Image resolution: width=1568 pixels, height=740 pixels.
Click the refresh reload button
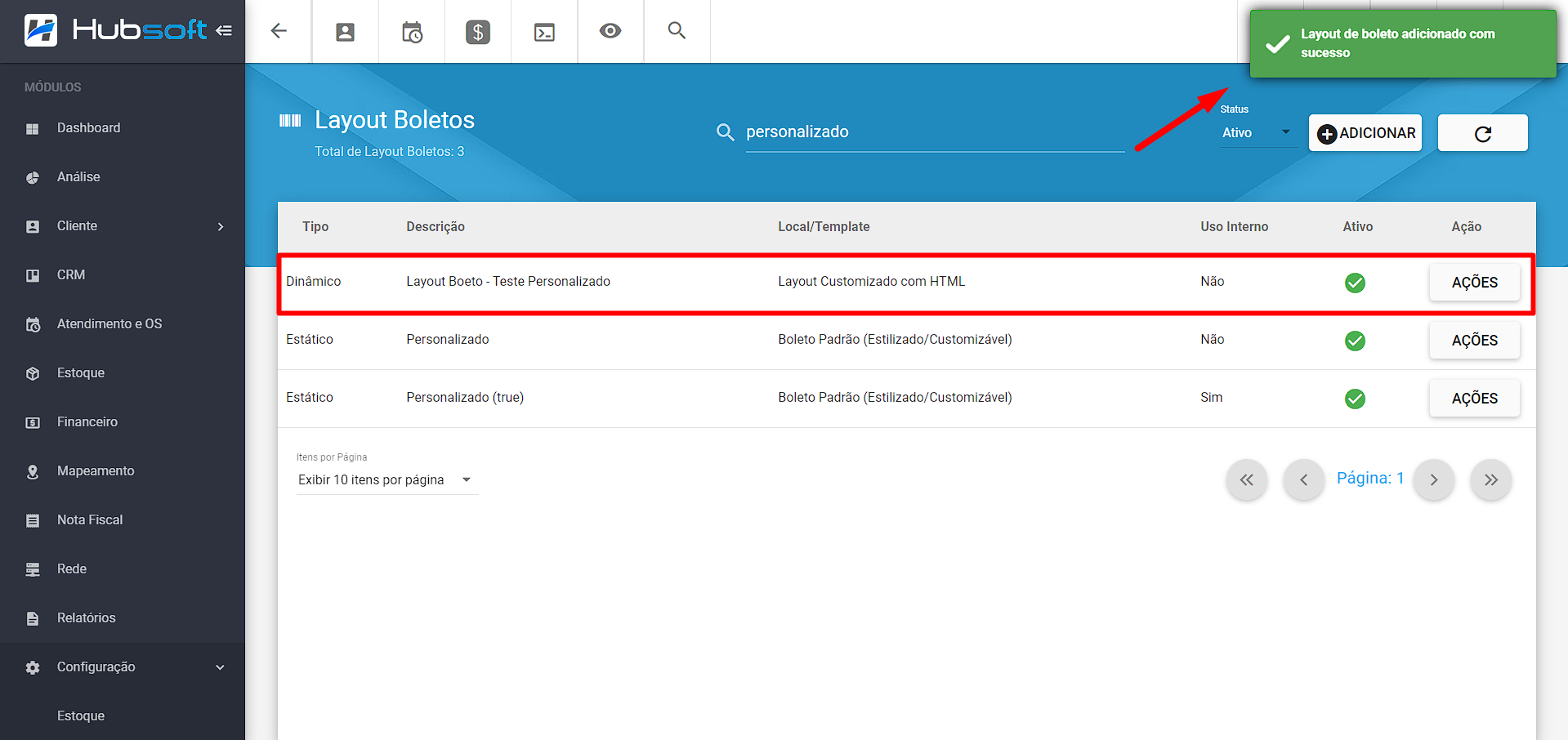point(1482,133)
